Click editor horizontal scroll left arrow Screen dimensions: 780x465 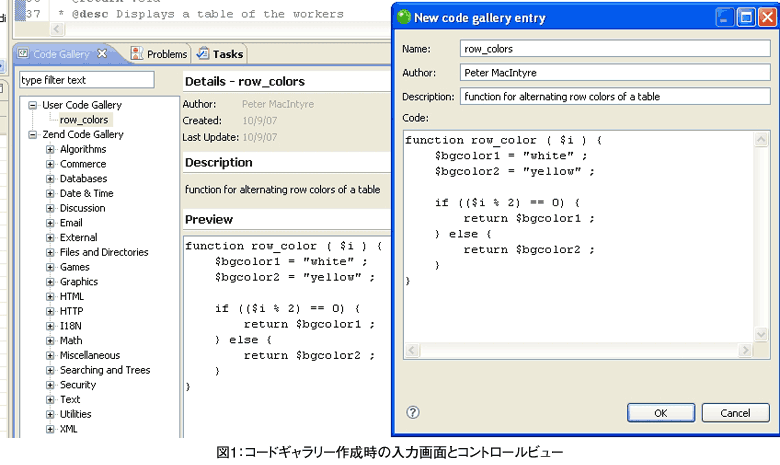click(57, 29)
